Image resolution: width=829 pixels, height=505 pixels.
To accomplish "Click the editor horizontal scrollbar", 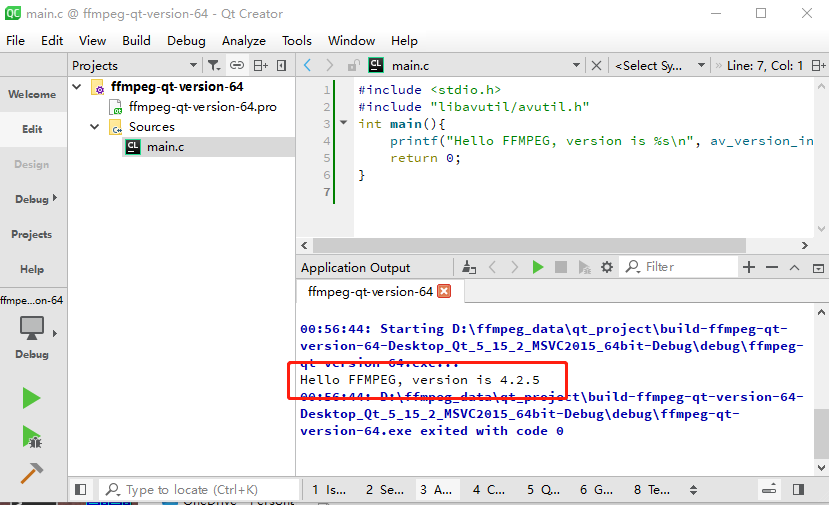I will (x=529, y=245).
